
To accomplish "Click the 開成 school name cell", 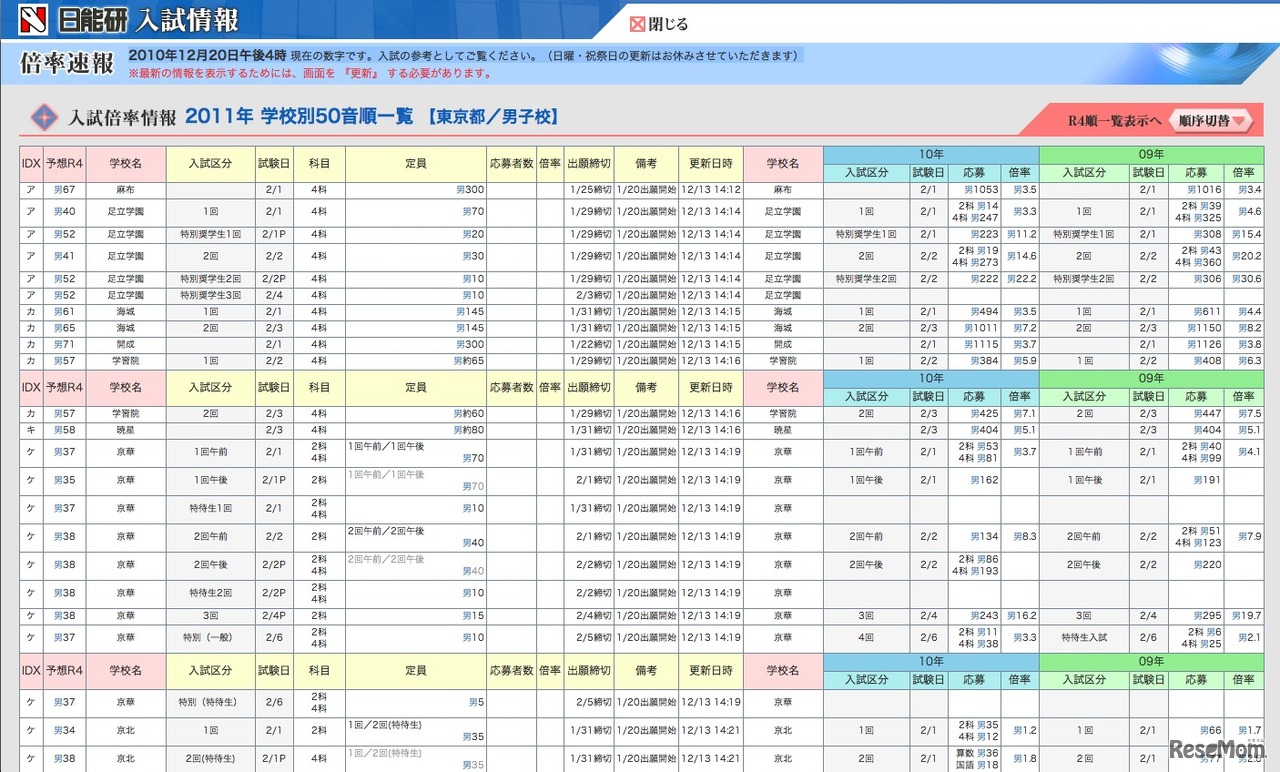I will (125, 343).
